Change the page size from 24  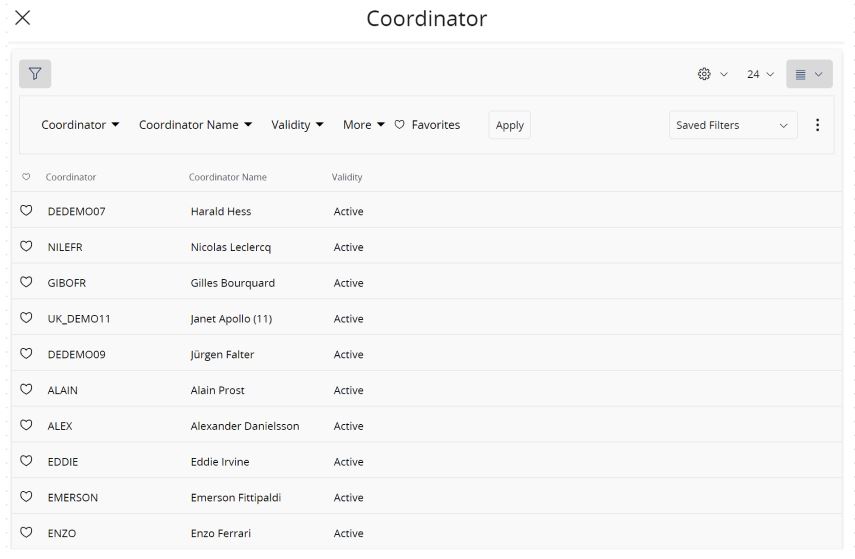click(760, 75)
